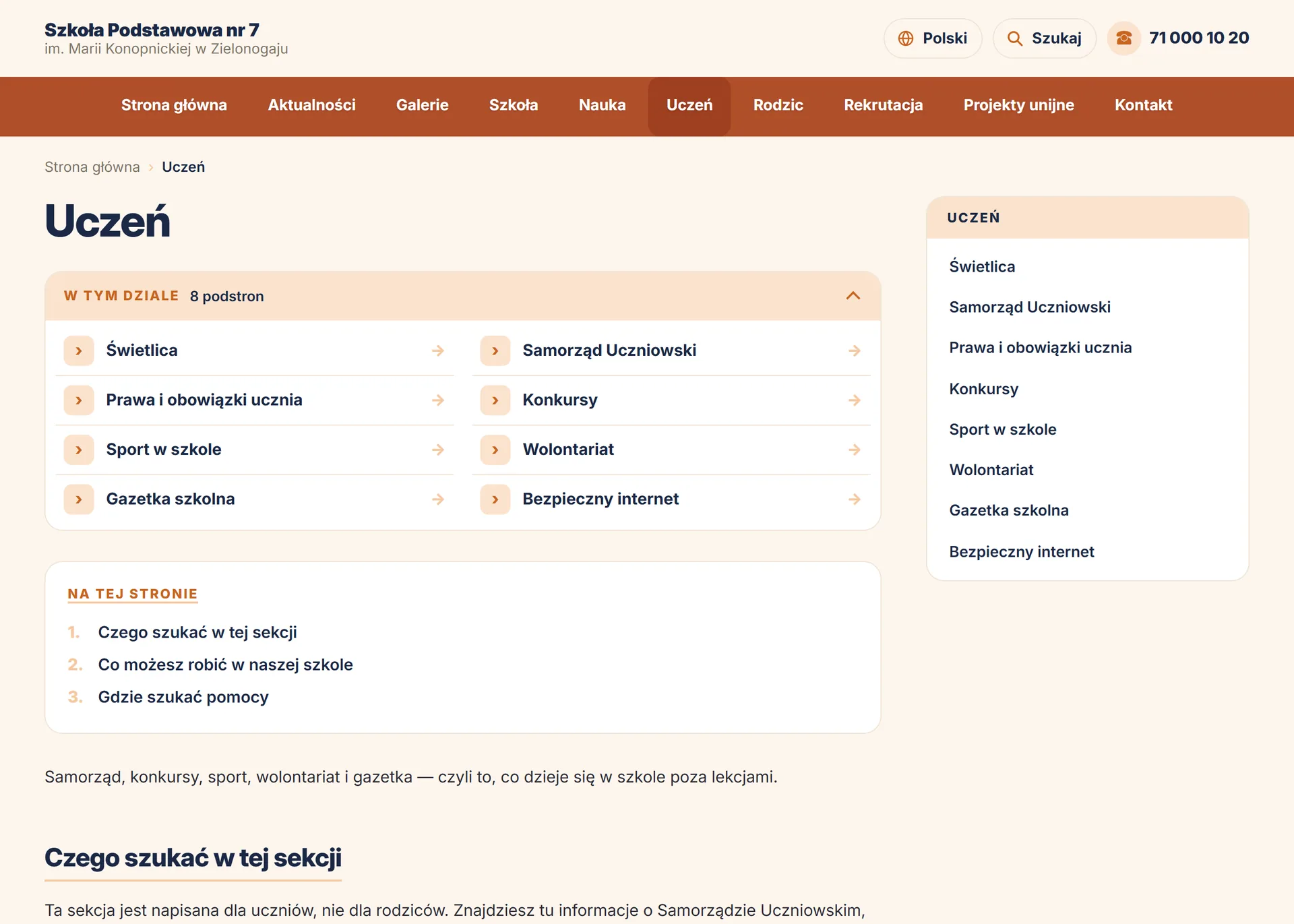
Task: Click the magnifier icon in Szukaj
Action: pos(1015,38)
